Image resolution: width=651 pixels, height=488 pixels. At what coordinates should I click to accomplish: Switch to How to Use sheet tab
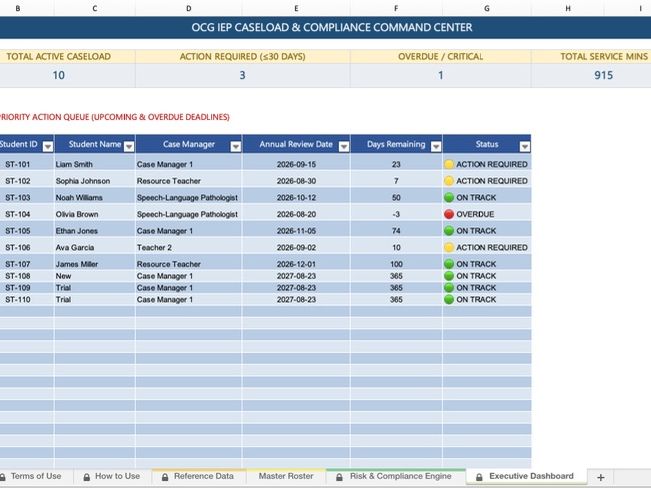pos(112,476)
